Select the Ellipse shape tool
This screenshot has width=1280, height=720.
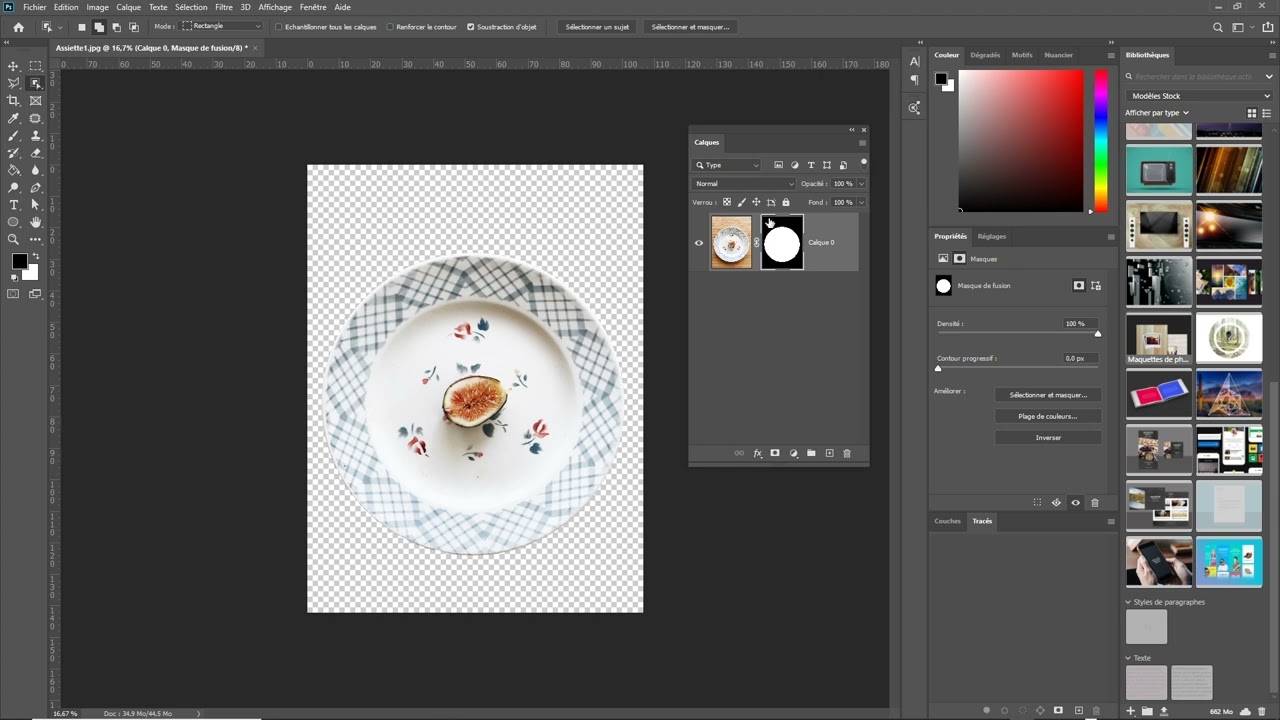[x=14, y=222]
